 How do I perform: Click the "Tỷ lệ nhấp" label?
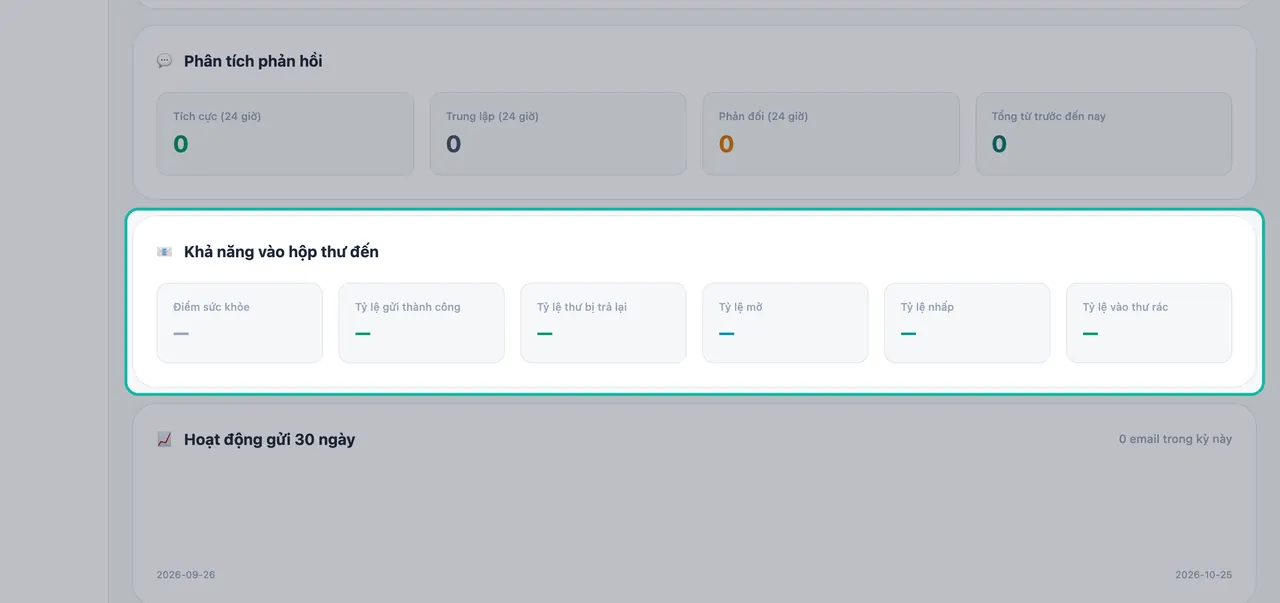[927, 307]
